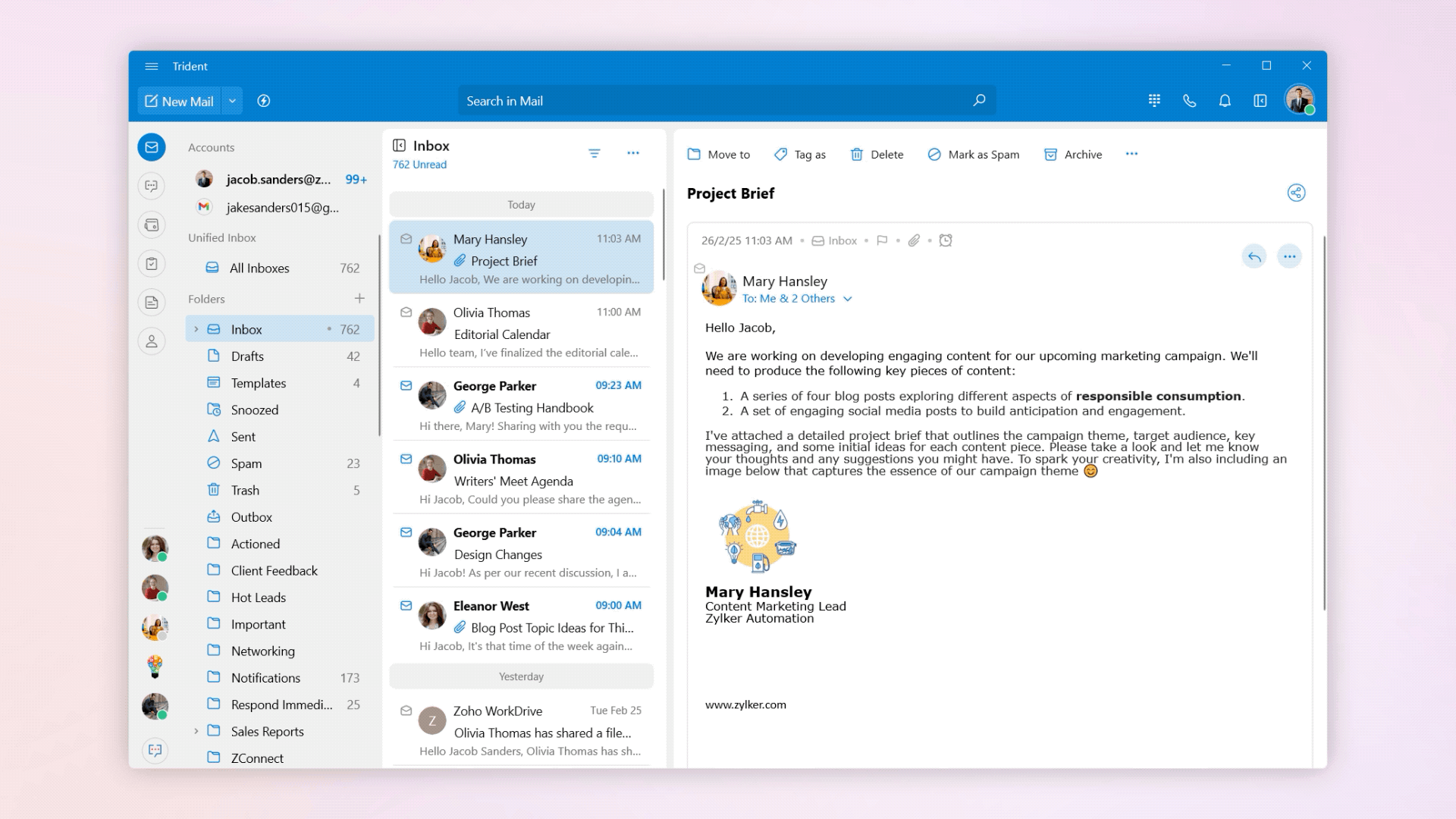Viewport: 1456px width, 819px height.
Task: Toggle the folder pane icon beside Inbox title
Action: click(399, 146)
